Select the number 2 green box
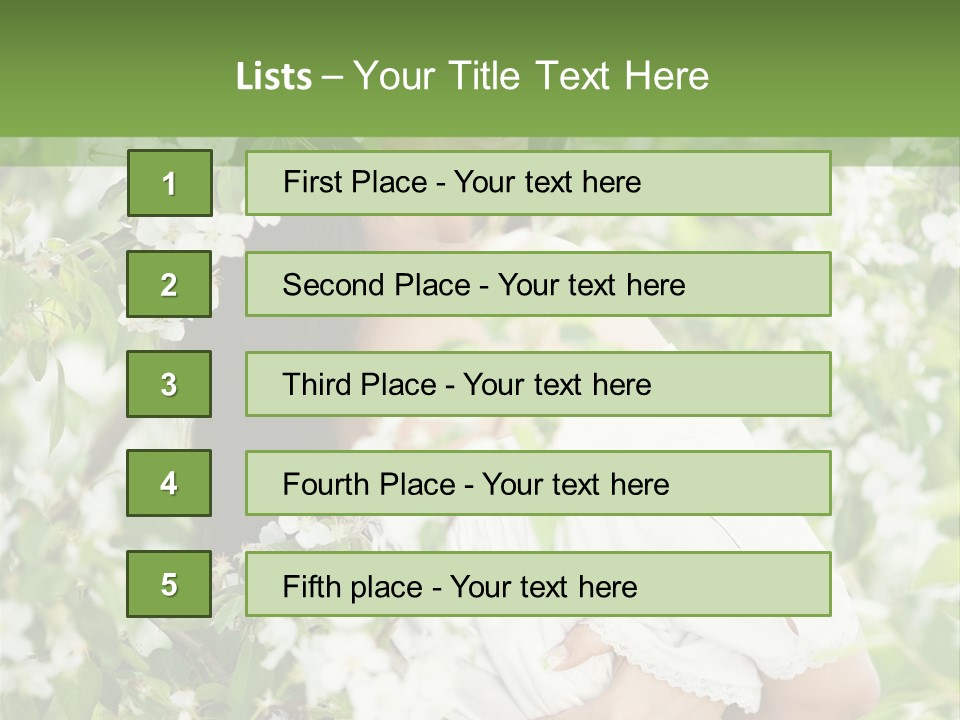The height and width of the screenshot is (720, 960). pyautogui.click(x=169, y=284)
